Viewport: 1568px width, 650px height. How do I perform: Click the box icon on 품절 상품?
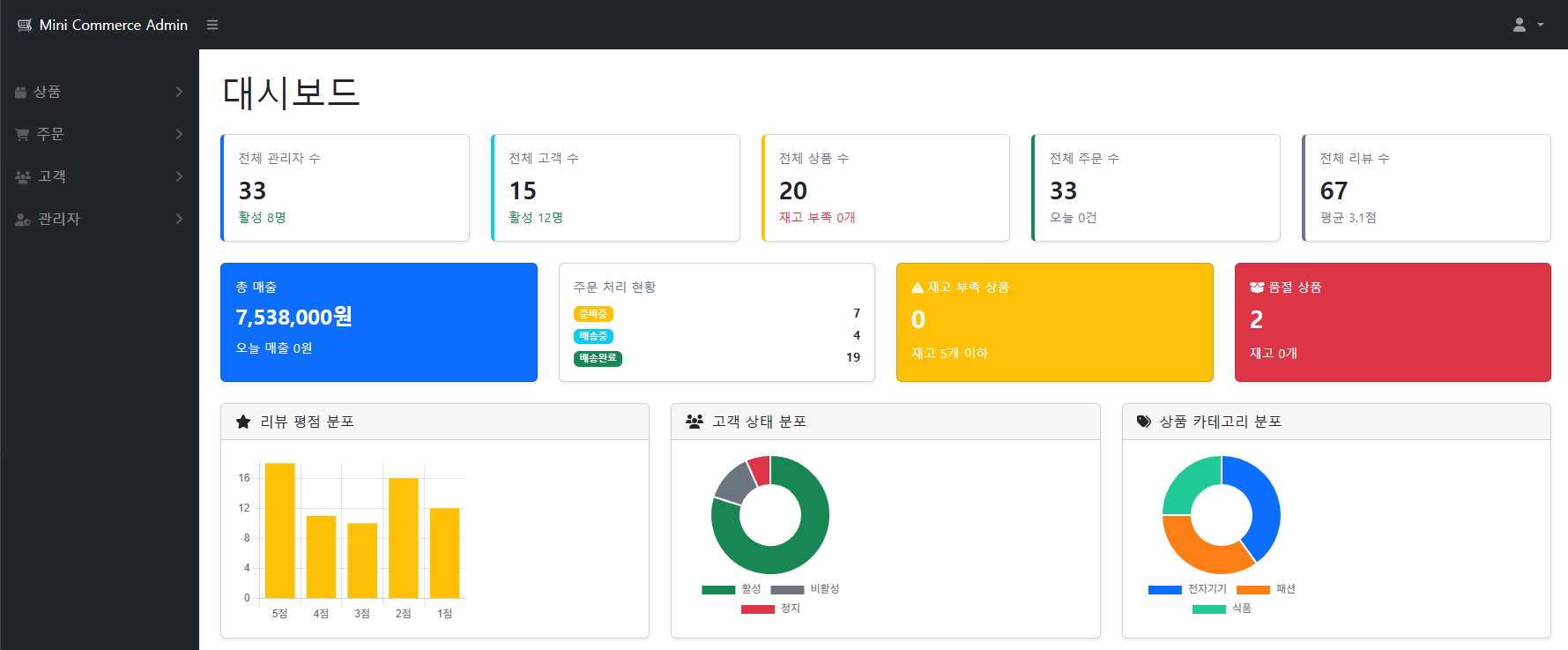[1257, 288]
